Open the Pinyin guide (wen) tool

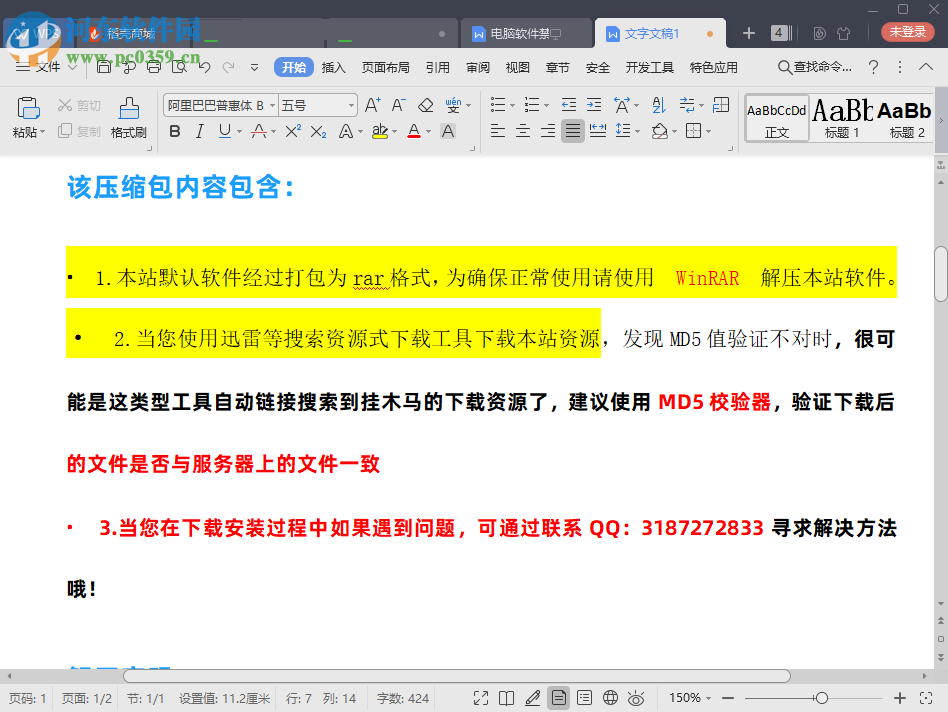pos(455,104)
